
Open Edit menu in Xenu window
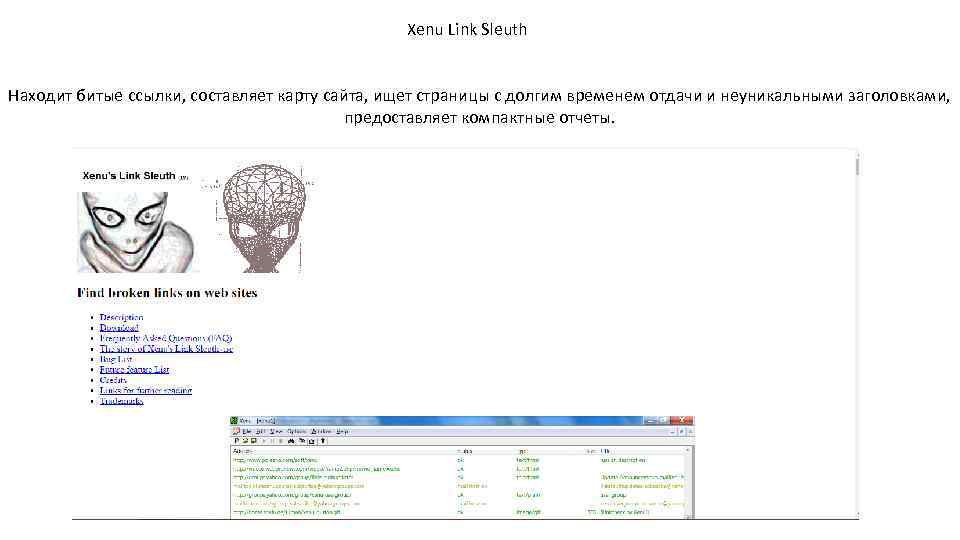pos(260,432)
